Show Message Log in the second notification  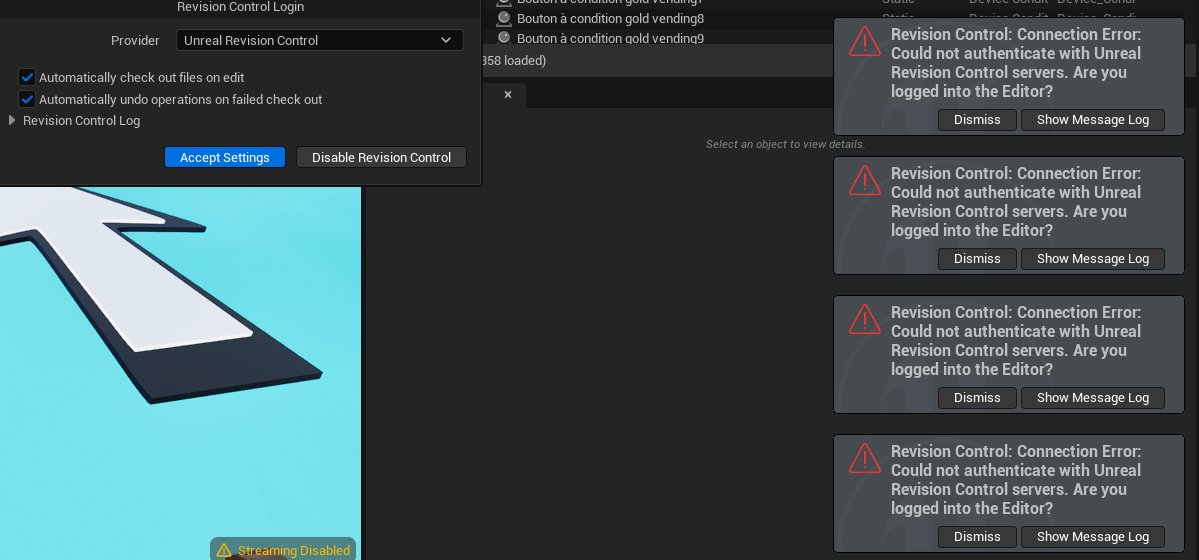[1093, 259]
